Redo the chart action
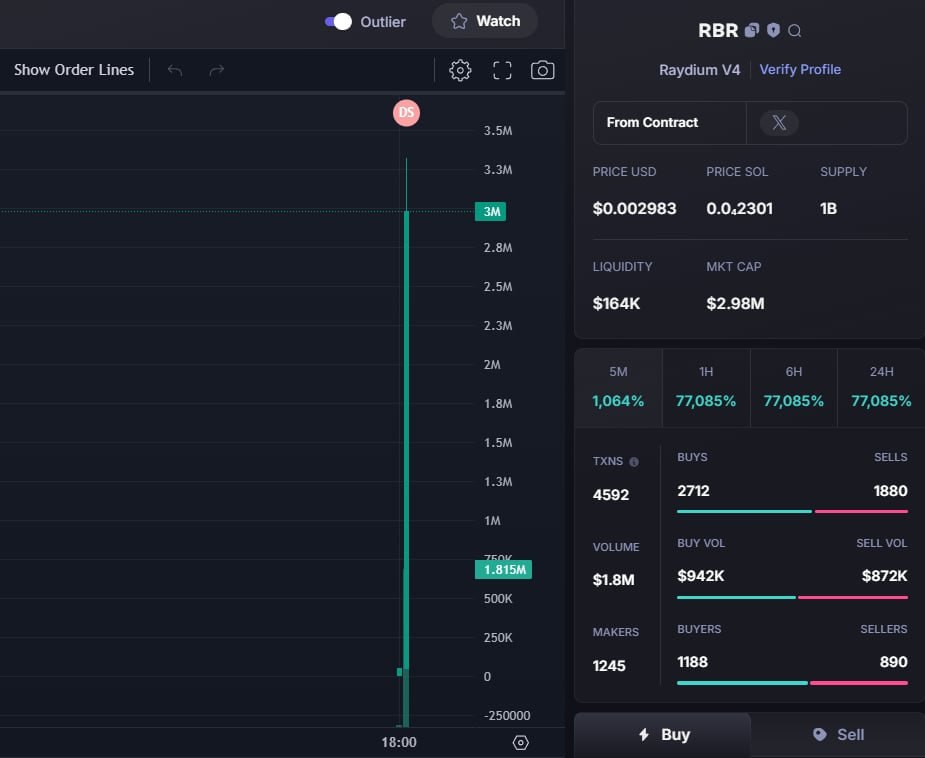The image size is (925, 758). (x=217, y=70)
